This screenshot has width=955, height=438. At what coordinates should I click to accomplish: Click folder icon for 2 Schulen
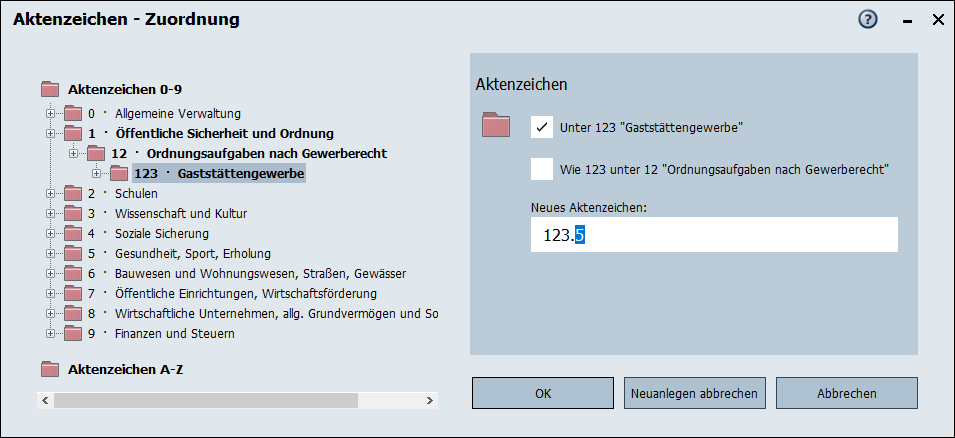pos(73,193)
